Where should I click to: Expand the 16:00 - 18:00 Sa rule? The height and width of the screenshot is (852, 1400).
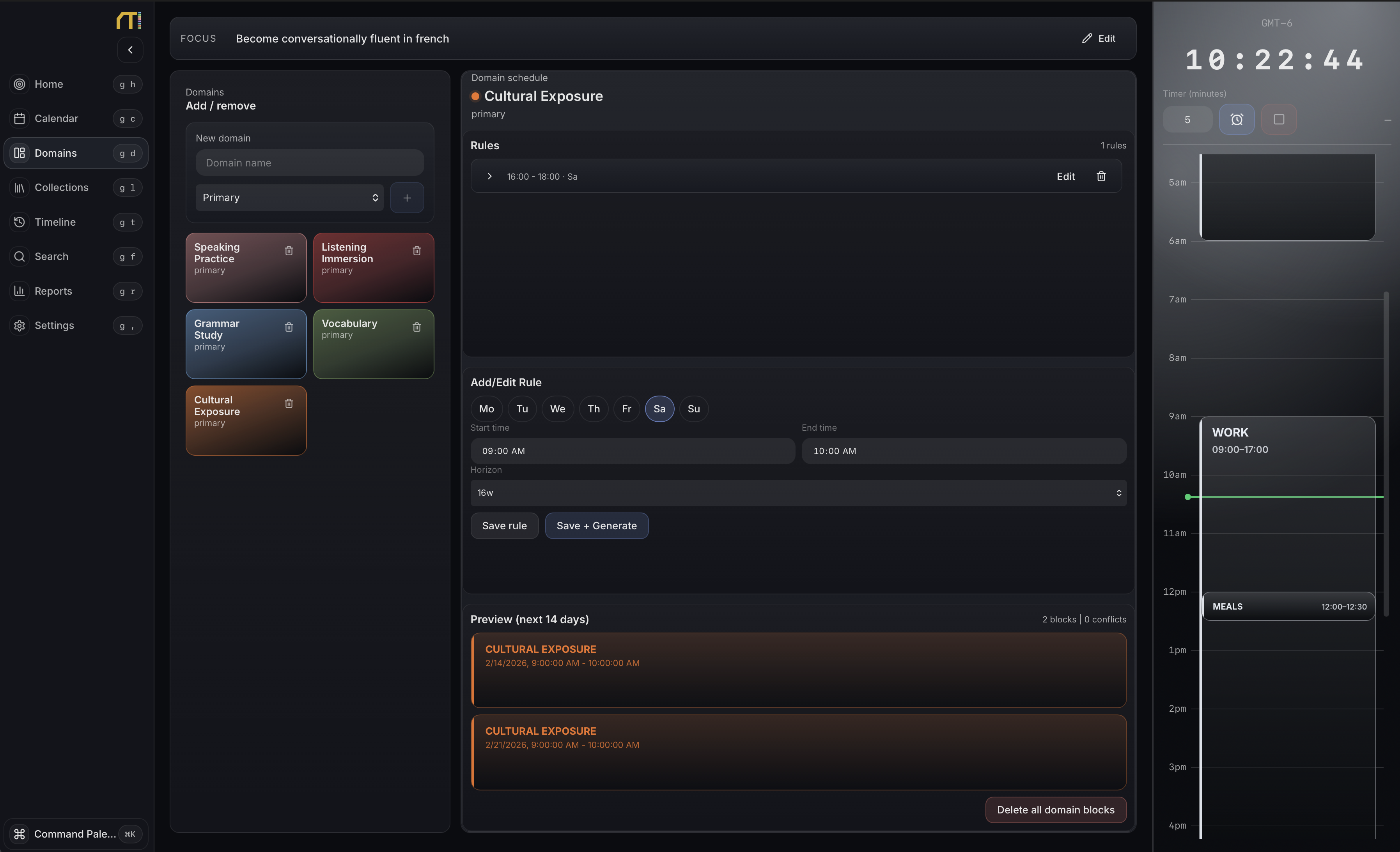[x=490, y=176]
